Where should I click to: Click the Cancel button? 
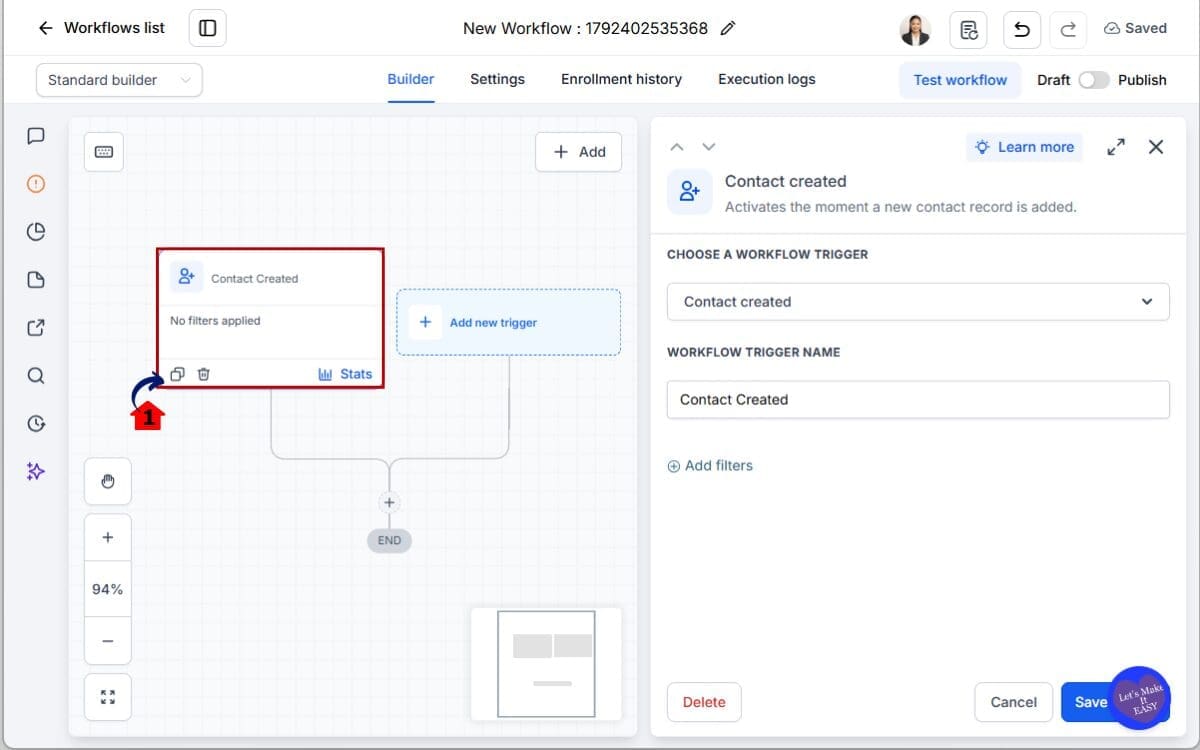(x=1013, y=702)
